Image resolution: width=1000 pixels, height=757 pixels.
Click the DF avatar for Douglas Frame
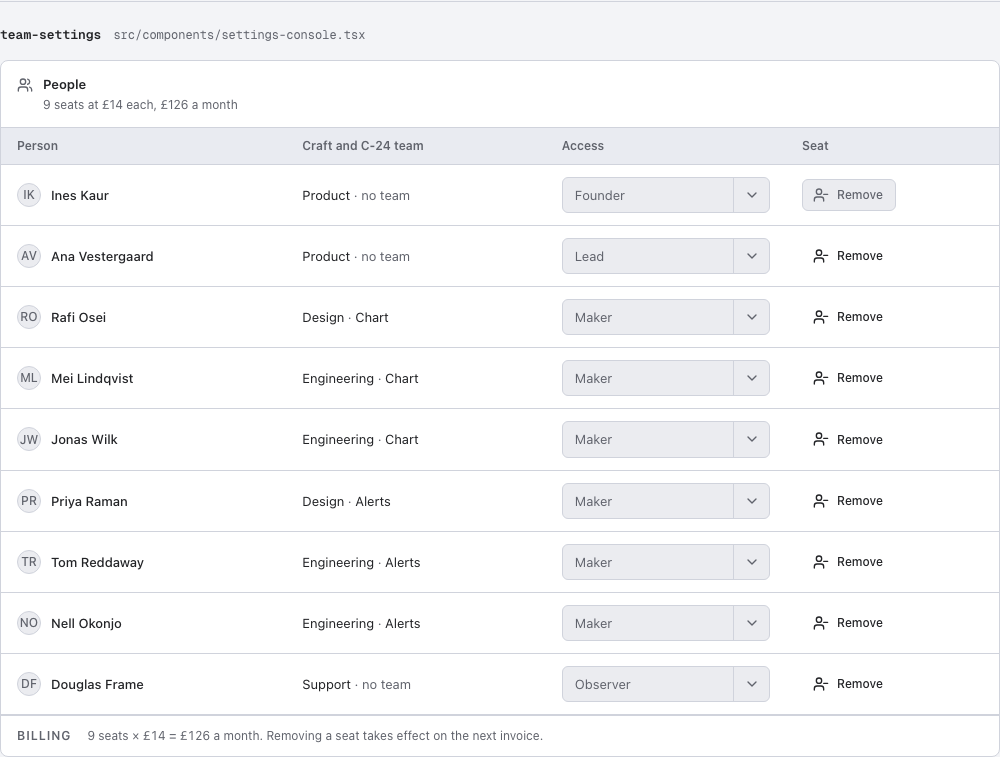pyautogui.click(x=29, y=684)
